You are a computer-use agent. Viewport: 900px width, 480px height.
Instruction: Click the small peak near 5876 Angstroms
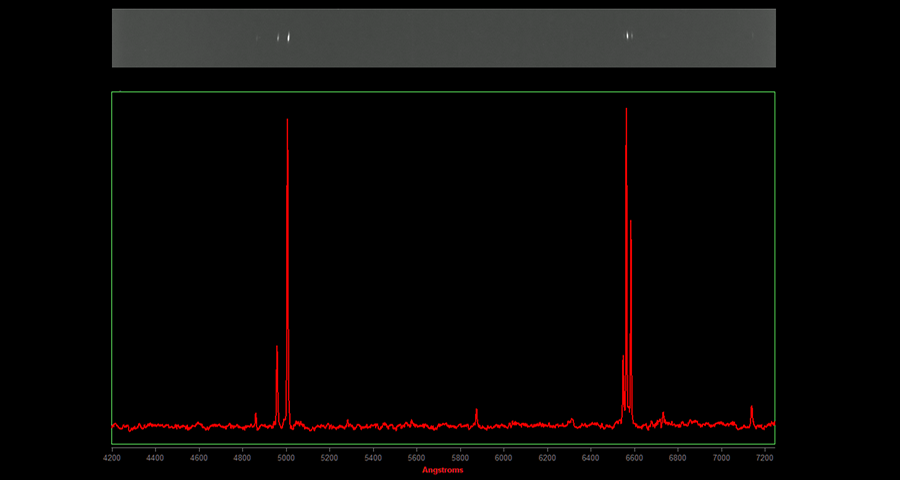tap(476, 410)
